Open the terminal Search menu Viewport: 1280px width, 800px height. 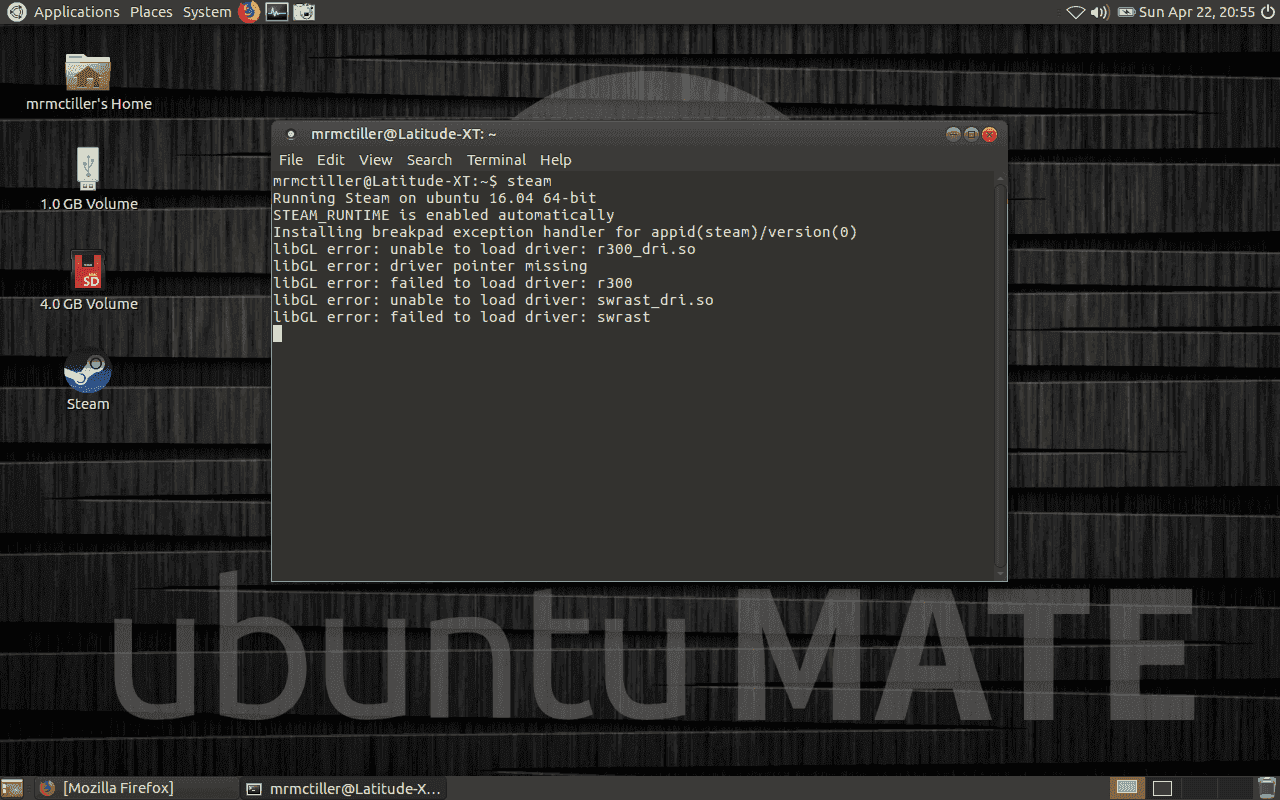point(430,160)
